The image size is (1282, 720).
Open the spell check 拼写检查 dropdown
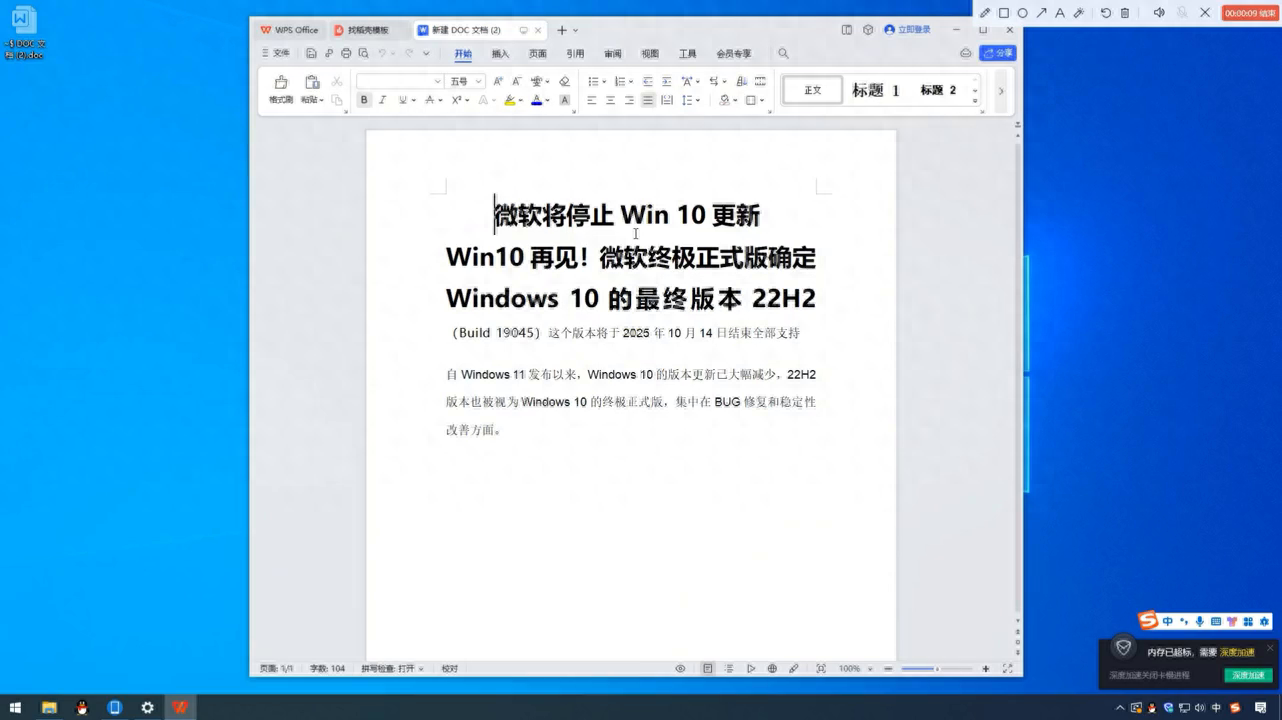coord(392,668)
